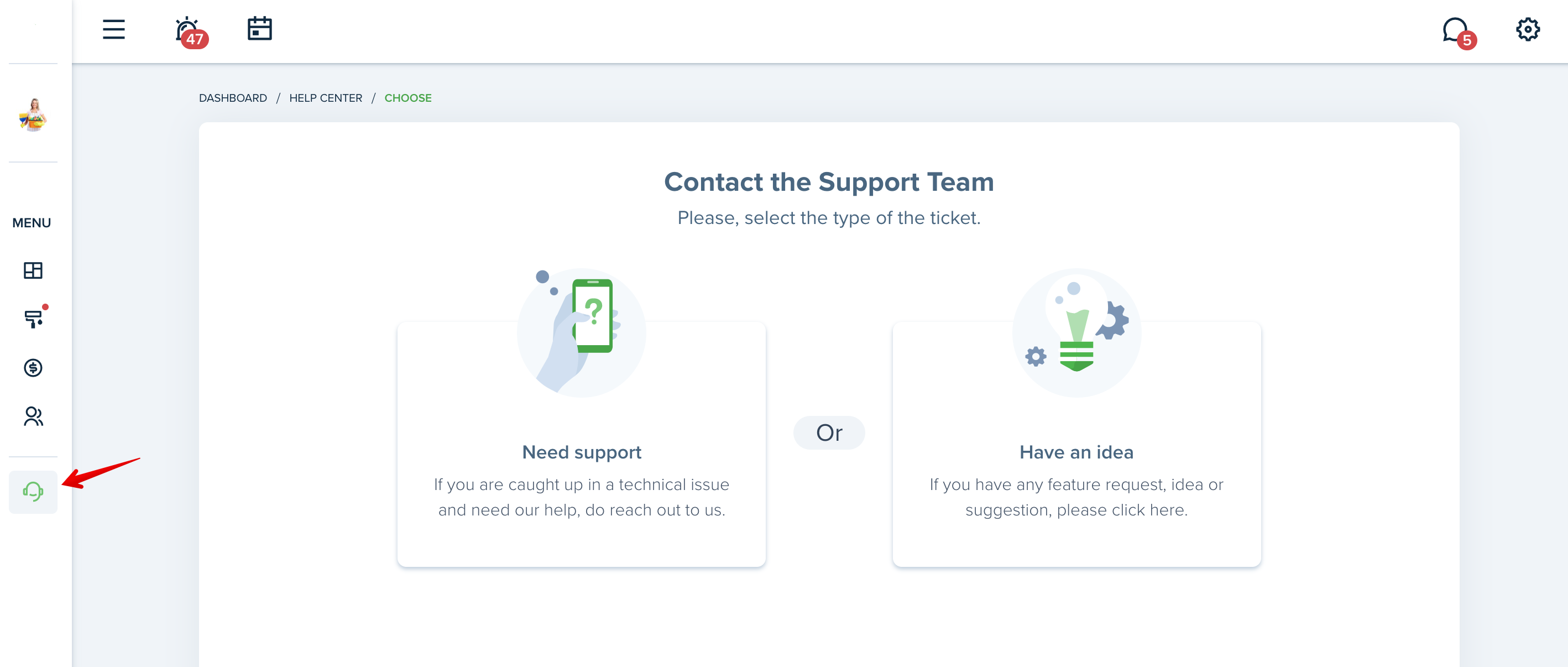Select the Need support card
The image size is (1568, 667).
click(x=581, y=445)
